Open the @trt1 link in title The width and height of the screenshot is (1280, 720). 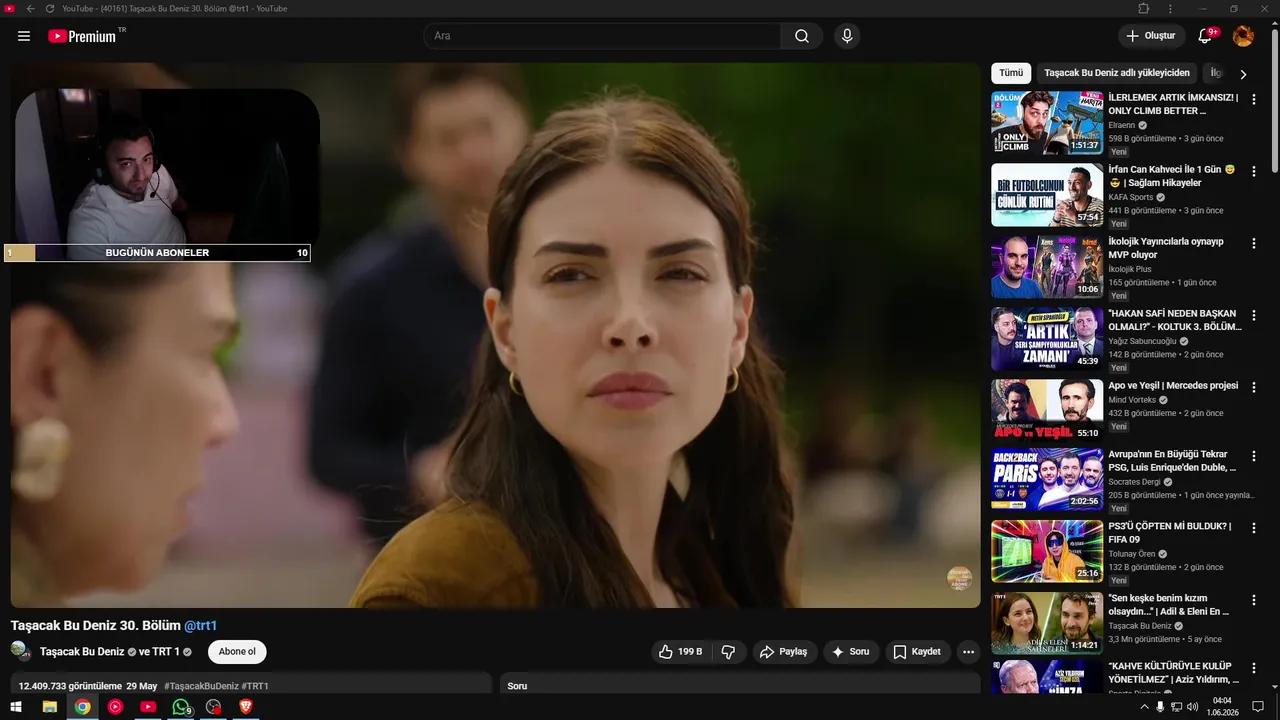[200, 626]
